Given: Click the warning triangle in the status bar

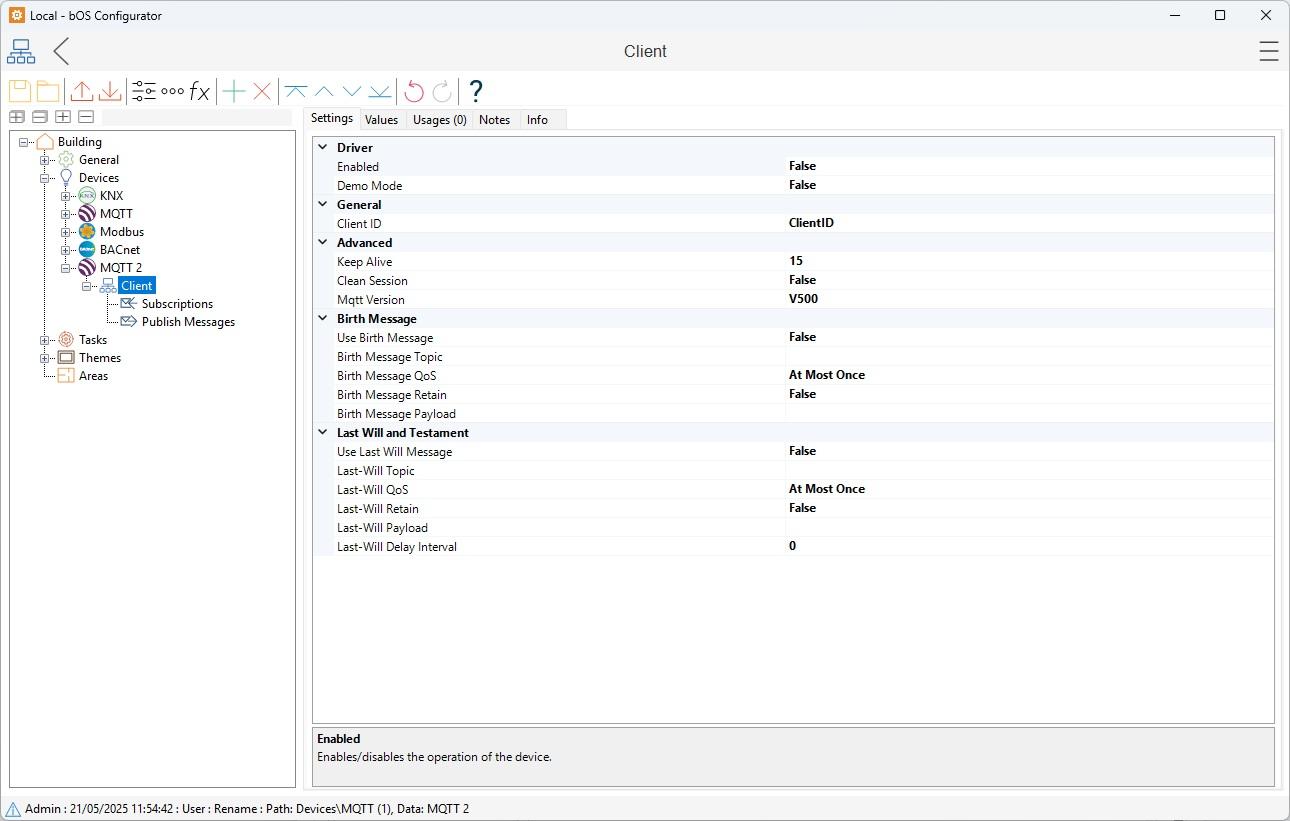Looking at the screenshot, I should 13,809.
